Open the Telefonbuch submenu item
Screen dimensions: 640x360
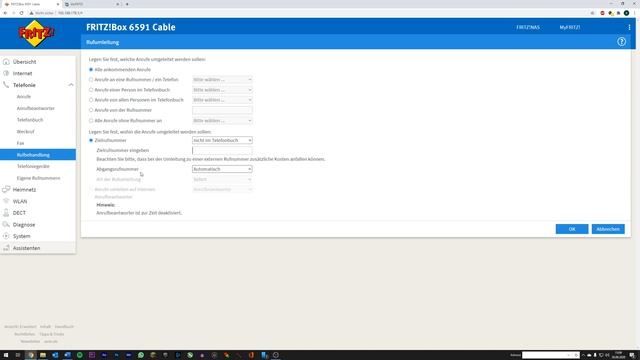click(30, 120)
